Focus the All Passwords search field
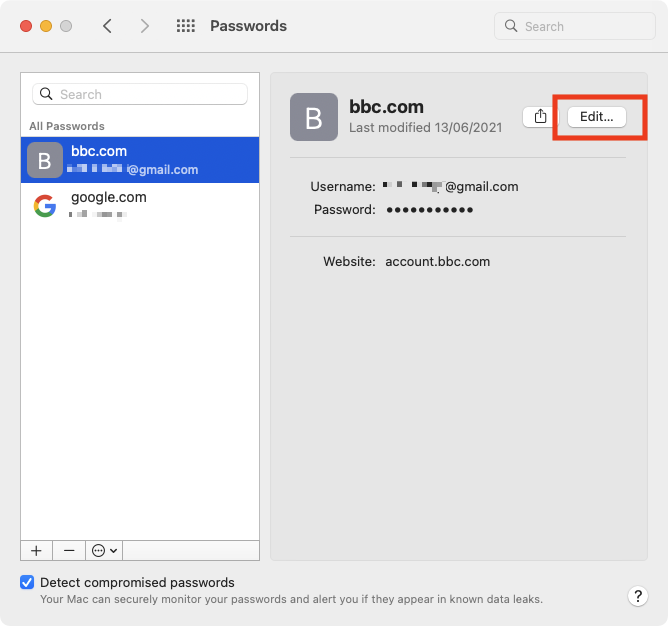The height and width of the screenshot is (626, 668). click(140, 94)
